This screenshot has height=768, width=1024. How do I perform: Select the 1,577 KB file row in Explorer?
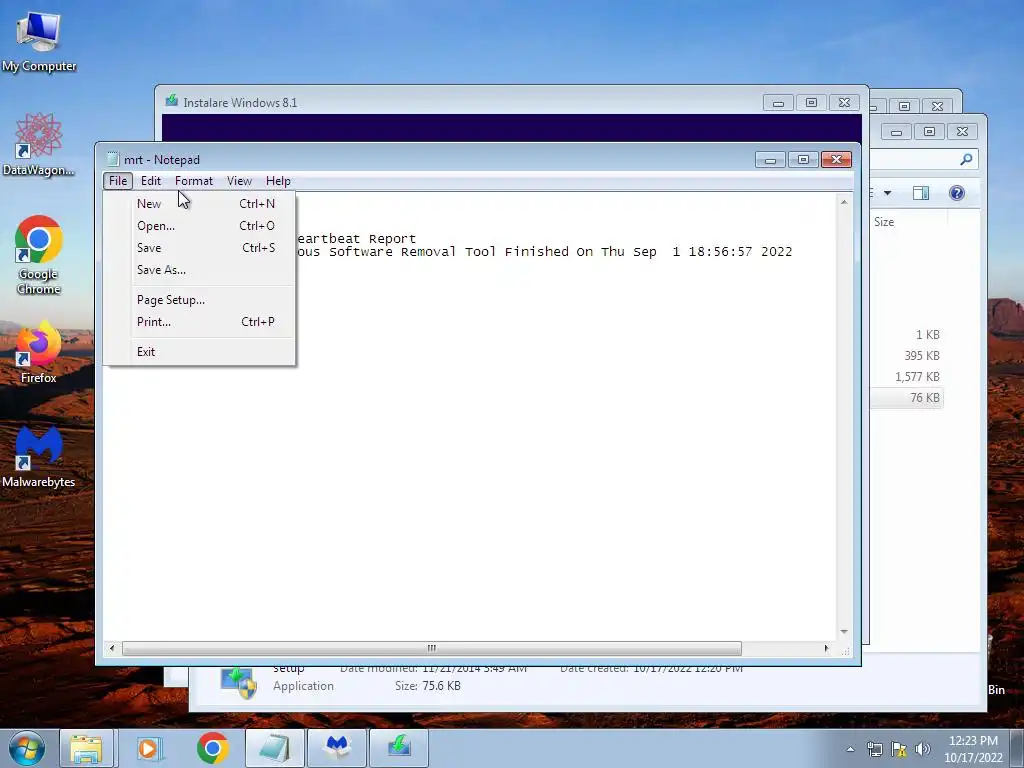pos(906,377)
